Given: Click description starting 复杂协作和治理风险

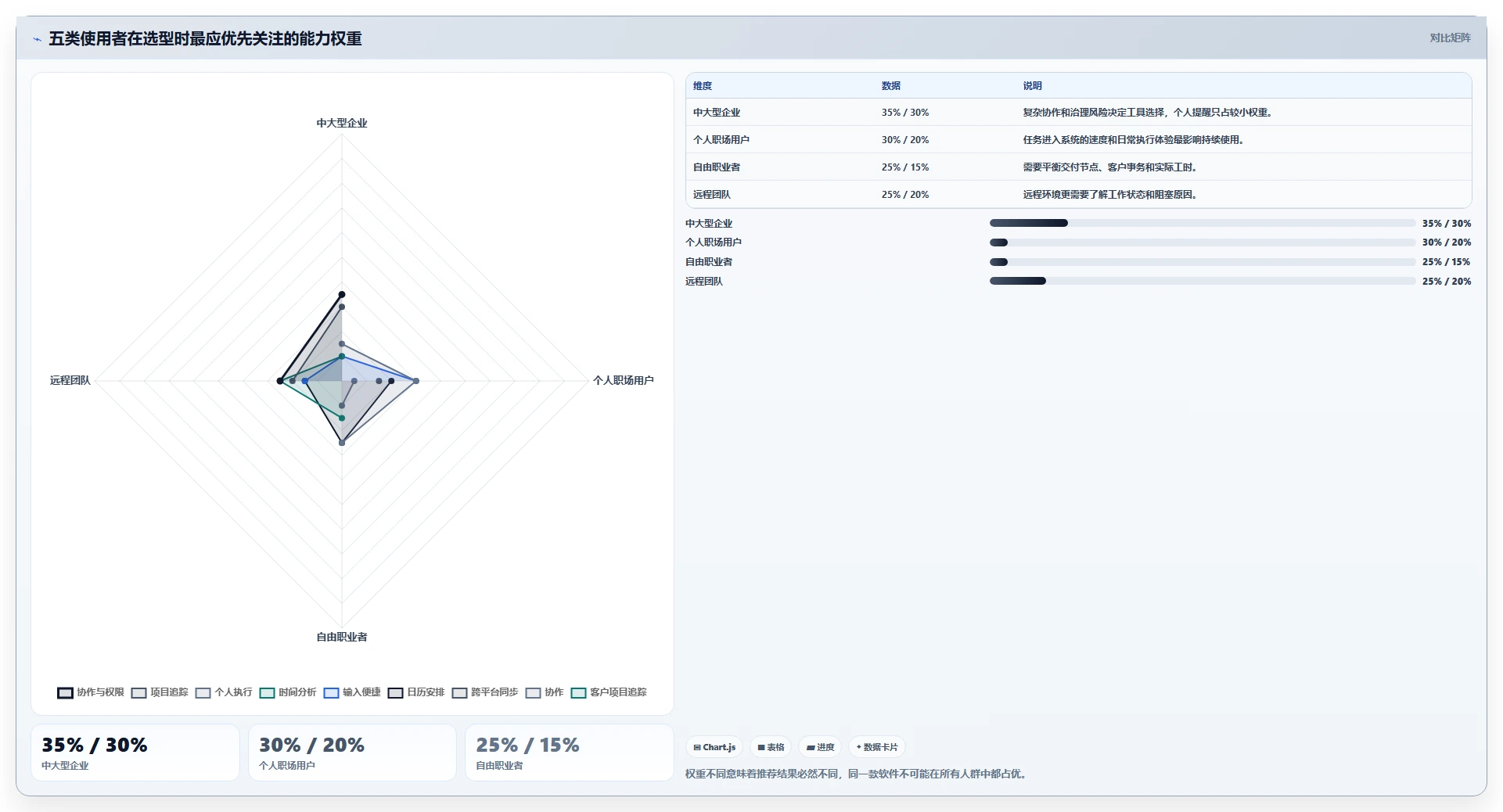Looking at the screenshot, I should click(x=1149, y=113).
